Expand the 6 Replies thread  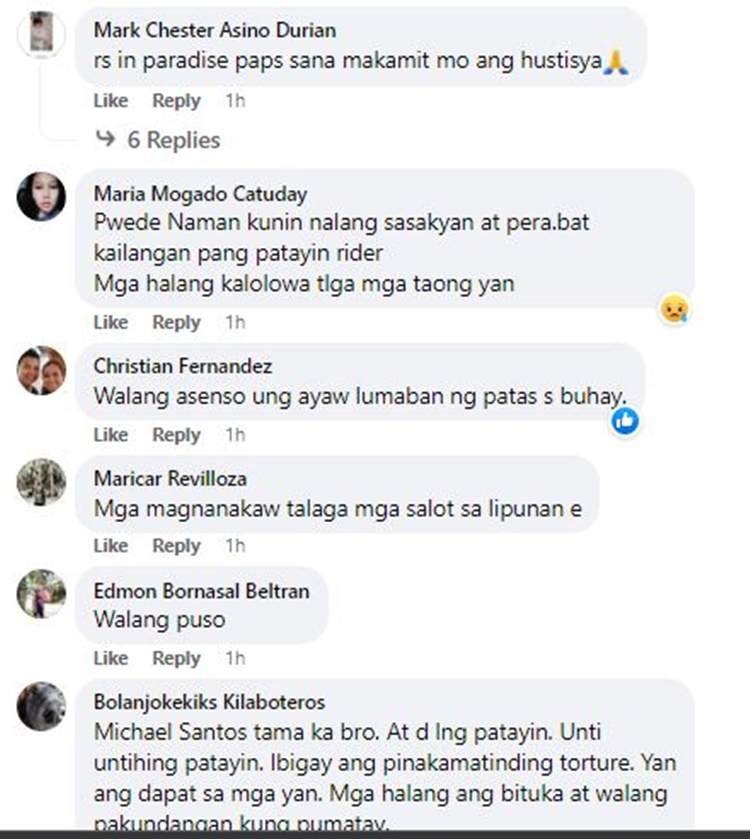pos(173,140)
